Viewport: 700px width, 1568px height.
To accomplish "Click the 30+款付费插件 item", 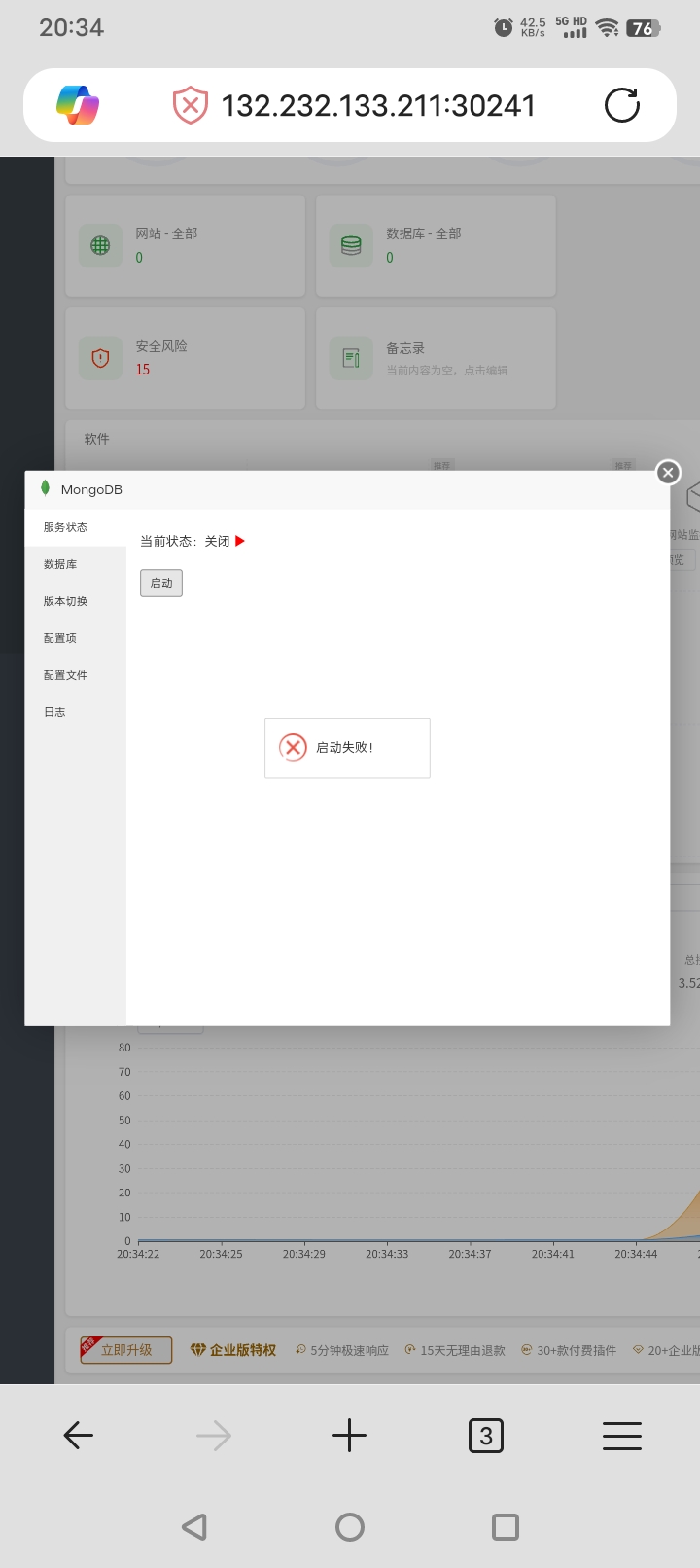I will (x=569, y=1350).
